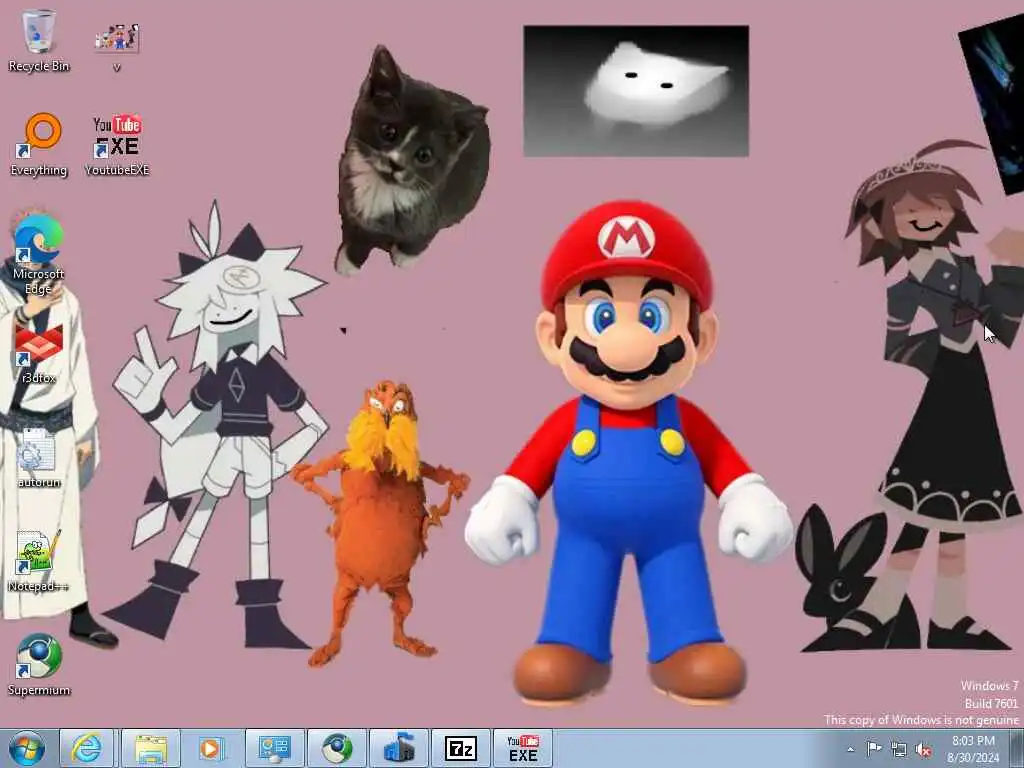Launch the Everything search shortcut
Viewport: 1024px width, 768px height.
click(39, 145)
